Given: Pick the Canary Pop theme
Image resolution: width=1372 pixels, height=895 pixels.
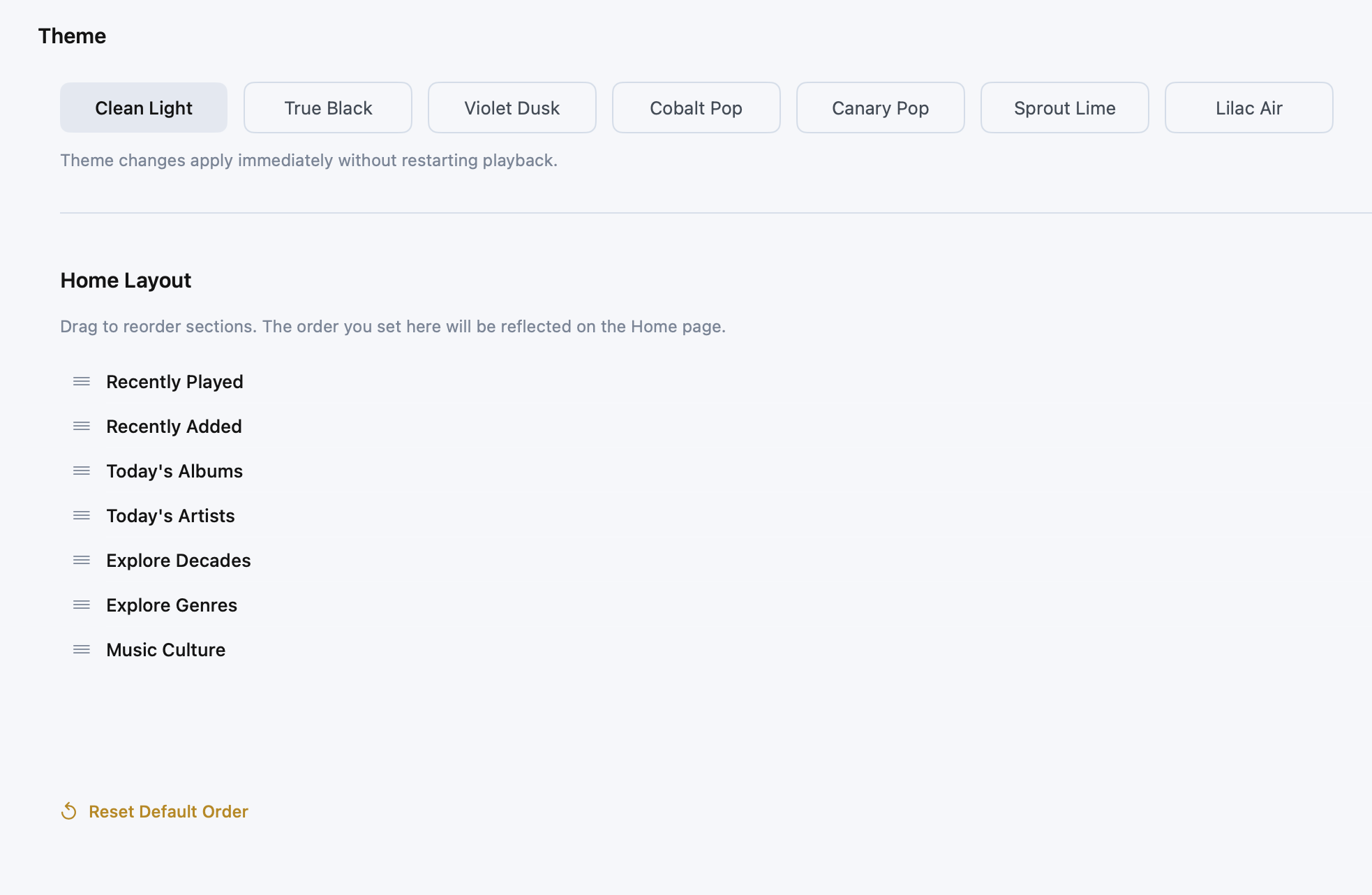Looking at the screenshot, I should [881, 108].
